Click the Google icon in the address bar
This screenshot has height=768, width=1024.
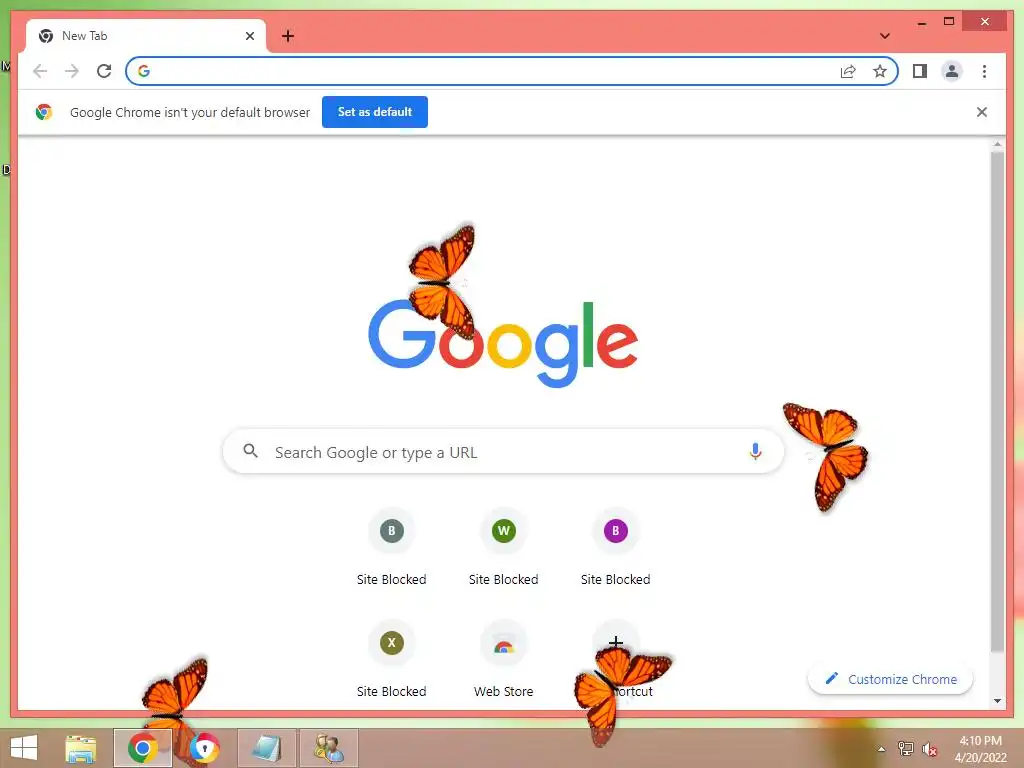[144, 71]
